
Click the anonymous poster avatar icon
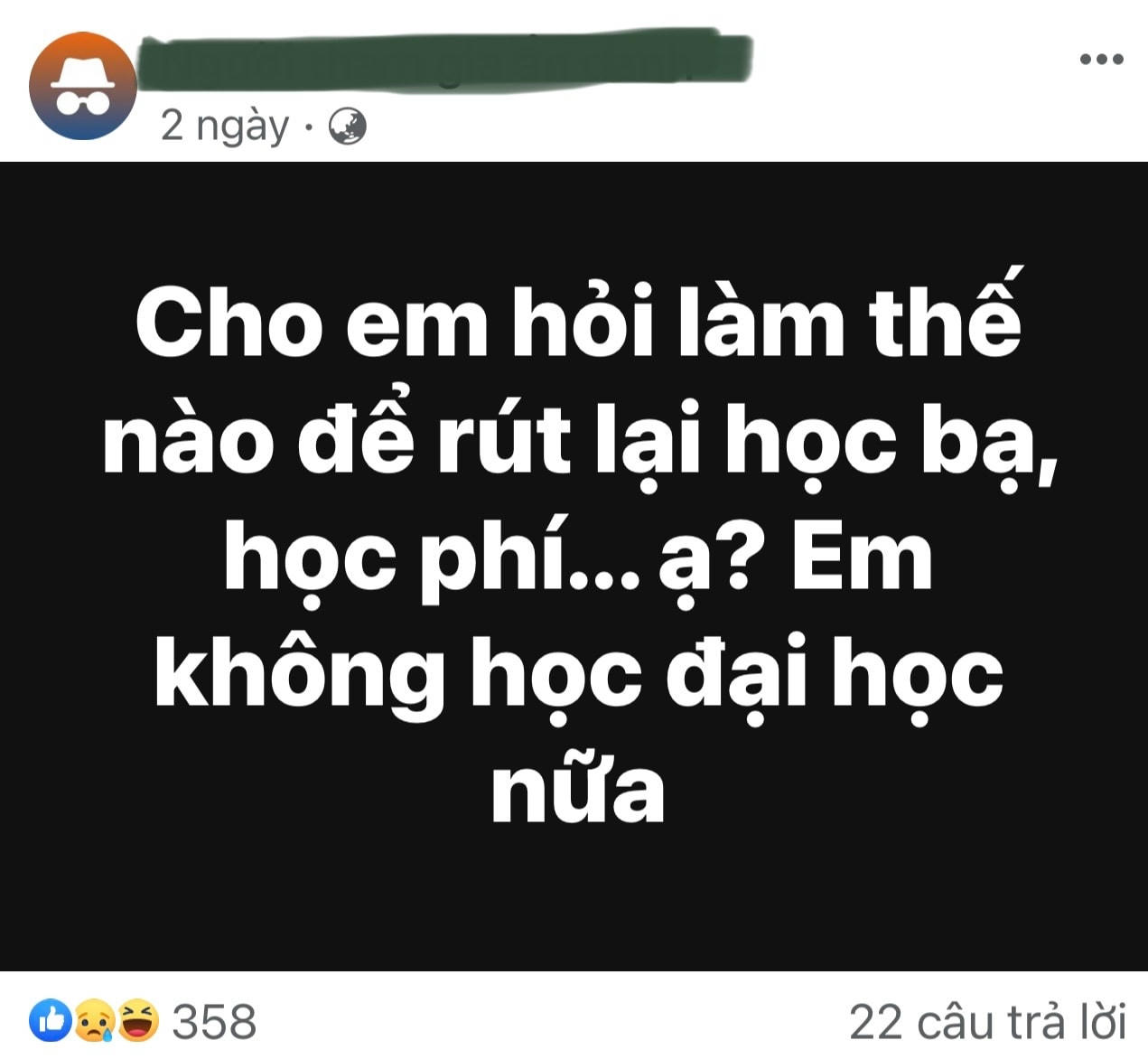83,86
